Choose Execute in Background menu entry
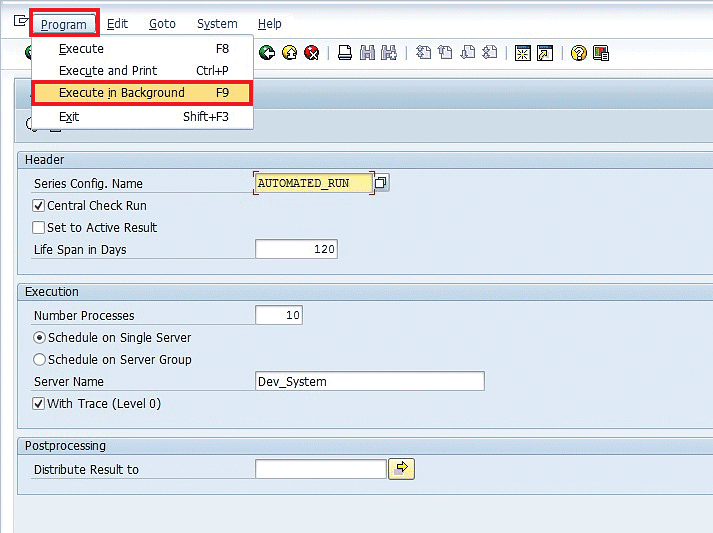This screenshot has width=713, height=533. coord(142,93)
